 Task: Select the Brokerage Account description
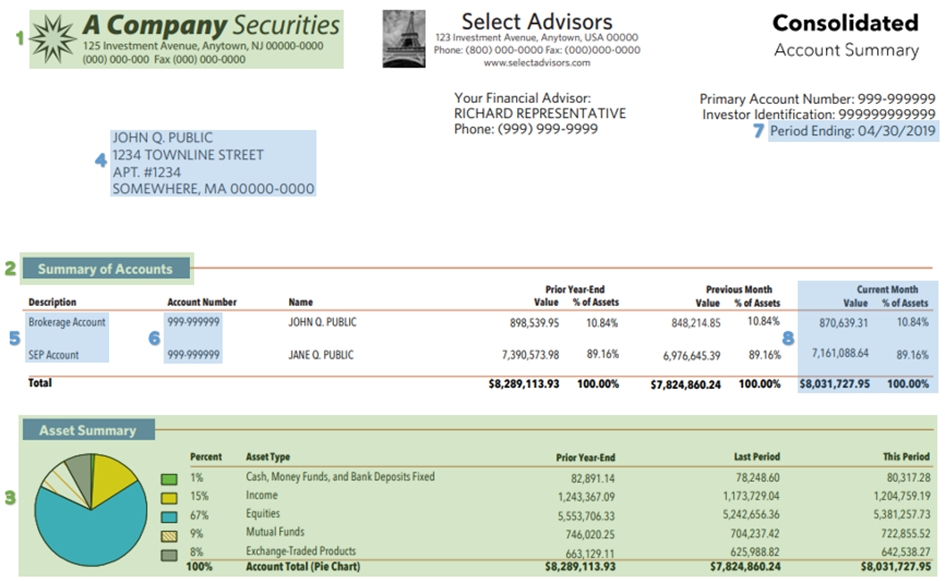tap(67, 323)
